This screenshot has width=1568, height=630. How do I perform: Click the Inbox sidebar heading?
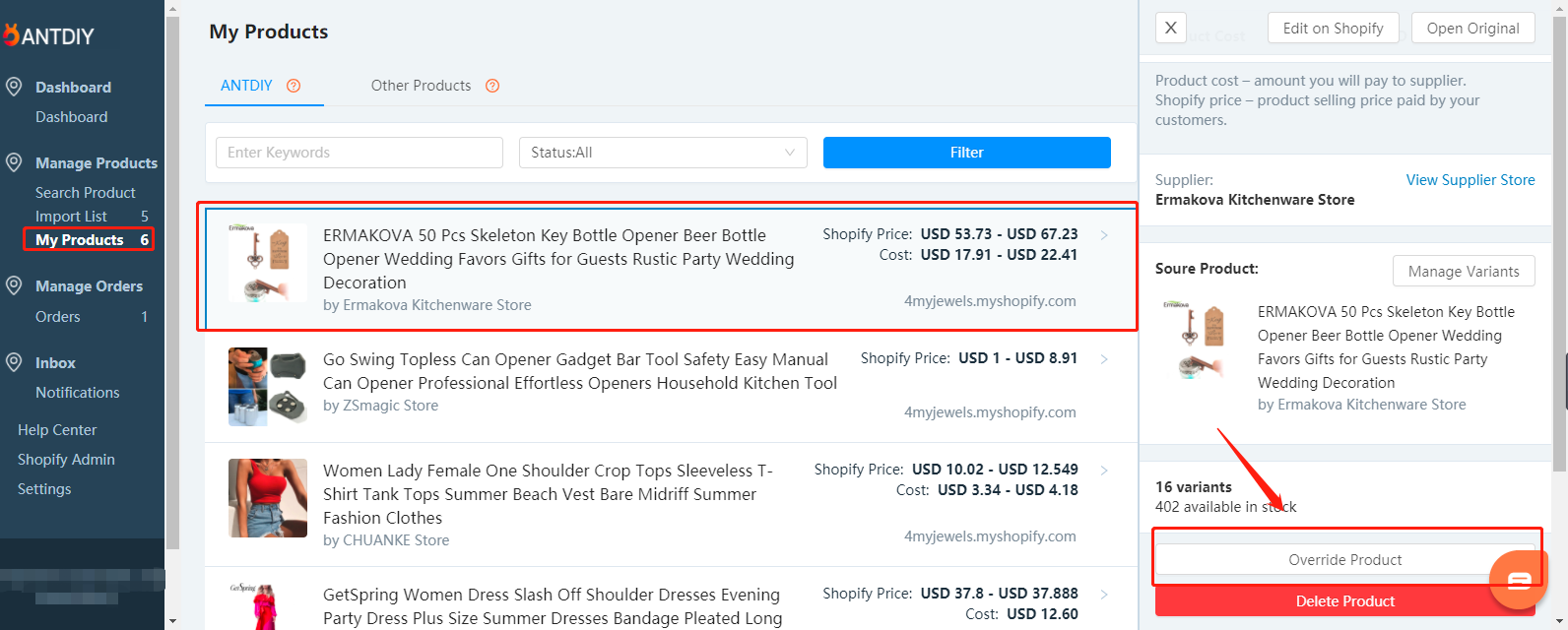[x=55, y=363]
